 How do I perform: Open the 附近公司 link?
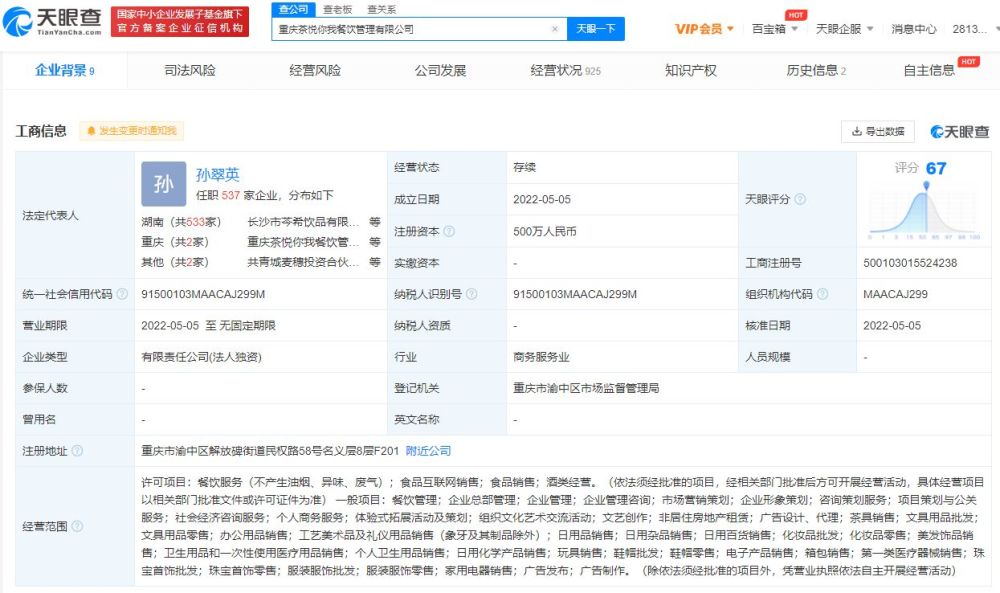tap(429, 451)
